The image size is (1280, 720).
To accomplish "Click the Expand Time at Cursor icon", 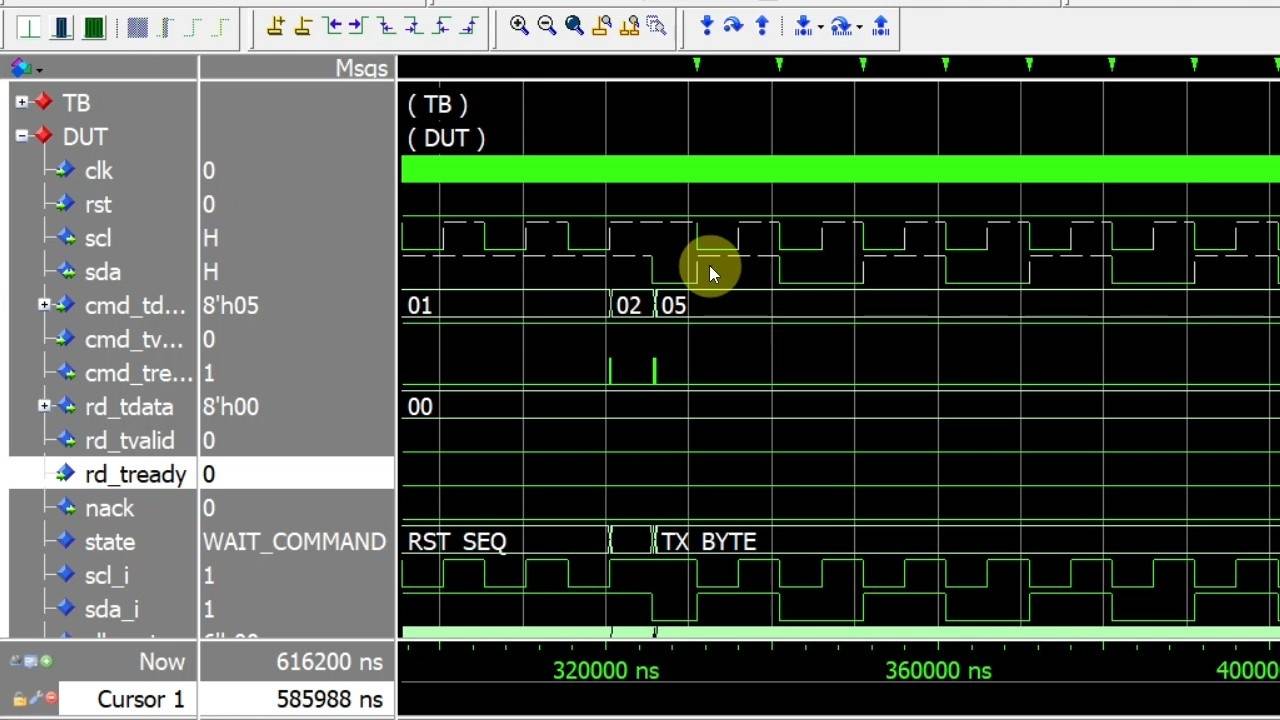I will point(165,27).
